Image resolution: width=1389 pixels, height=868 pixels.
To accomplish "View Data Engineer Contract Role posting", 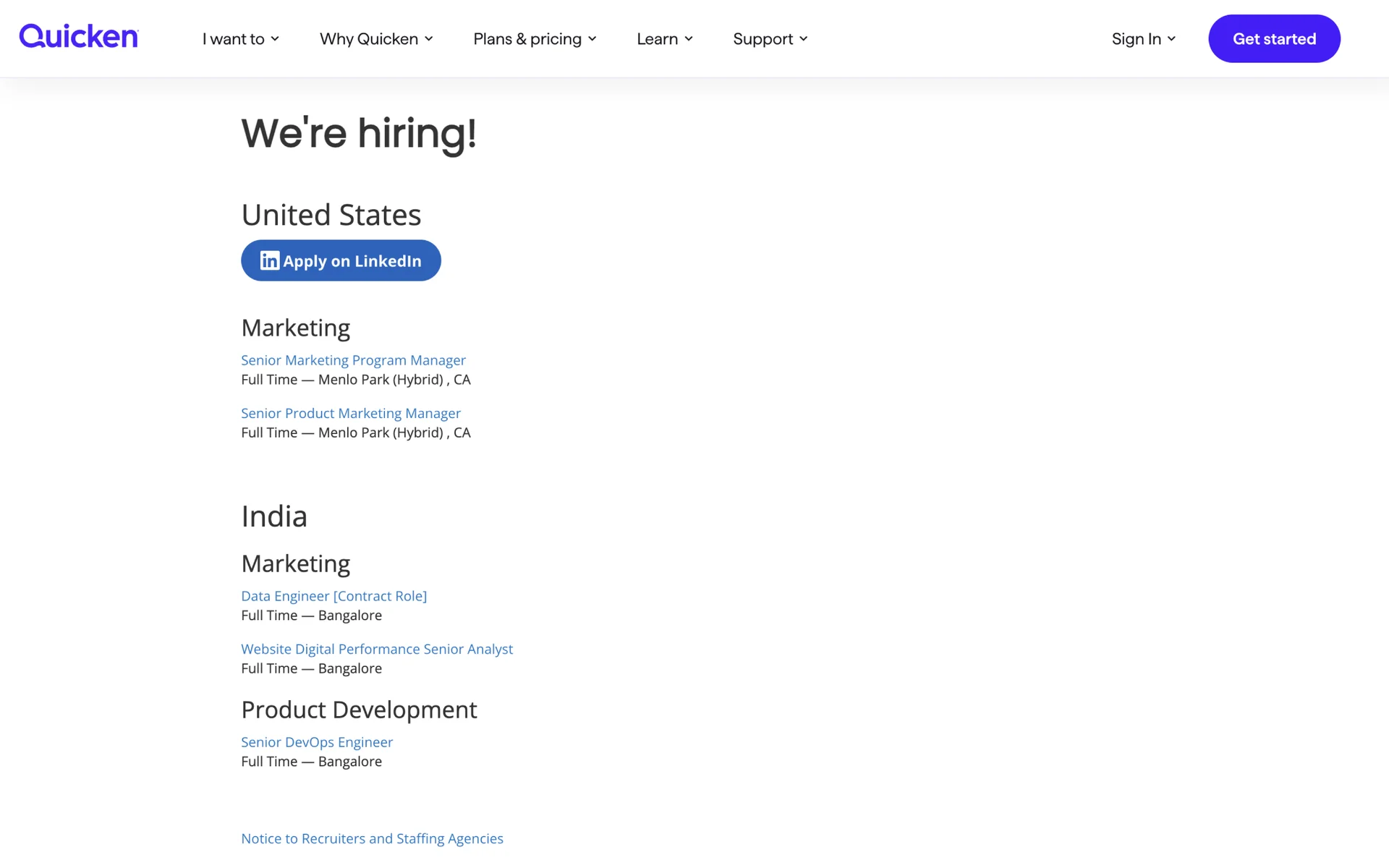I will tap(334, 596).
